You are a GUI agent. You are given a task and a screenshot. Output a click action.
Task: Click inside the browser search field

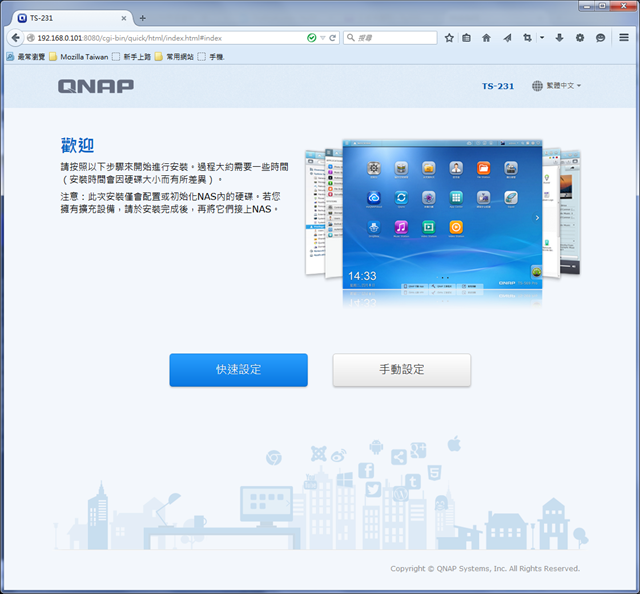click(x=390, y=38)
